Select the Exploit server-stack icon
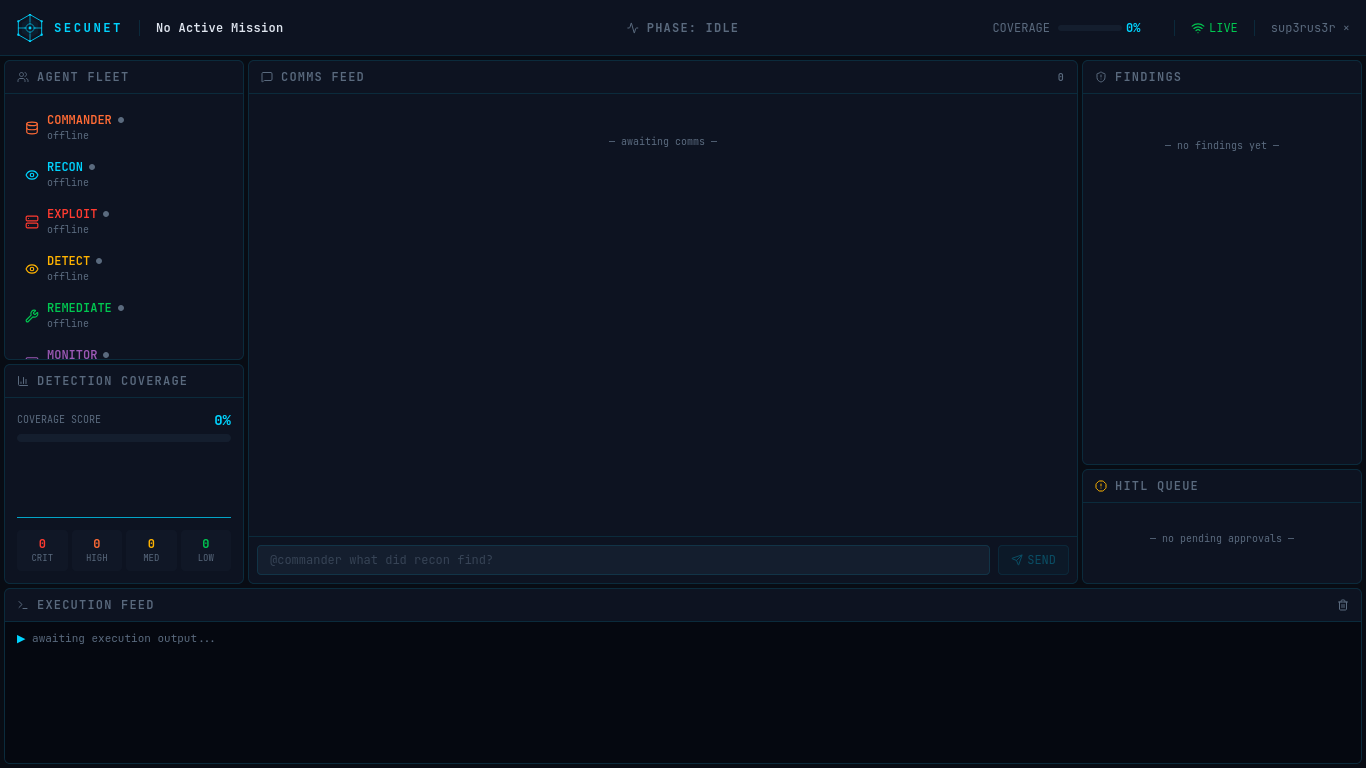The height and width of the screenshot is (768, 1366). point(31,221)
